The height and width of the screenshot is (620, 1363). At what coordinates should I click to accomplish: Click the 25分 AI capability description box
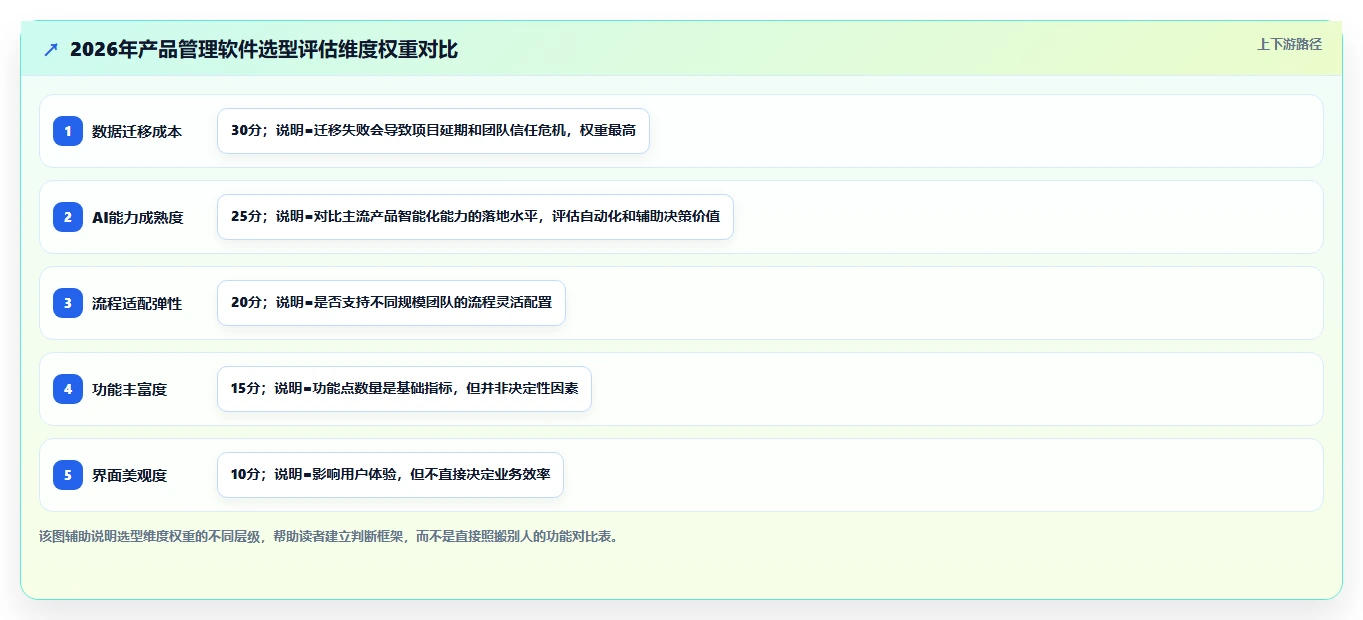click(x=475, y=217)
